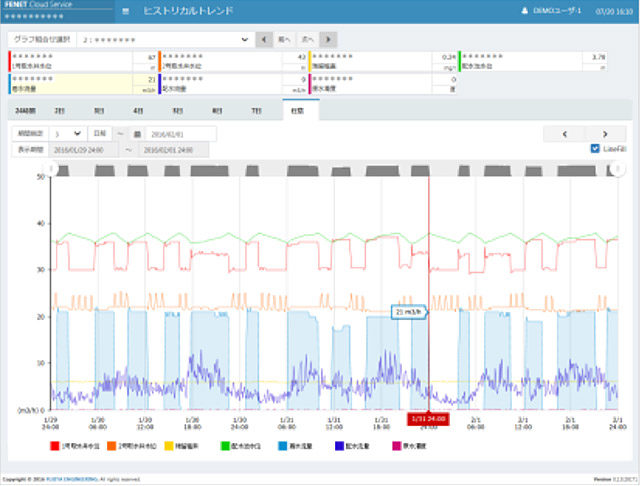The height and width of the screenshot is (486, 640).
Task: Toggle the yellow 残留塩素 legend swatch
Action: [169, 446]
